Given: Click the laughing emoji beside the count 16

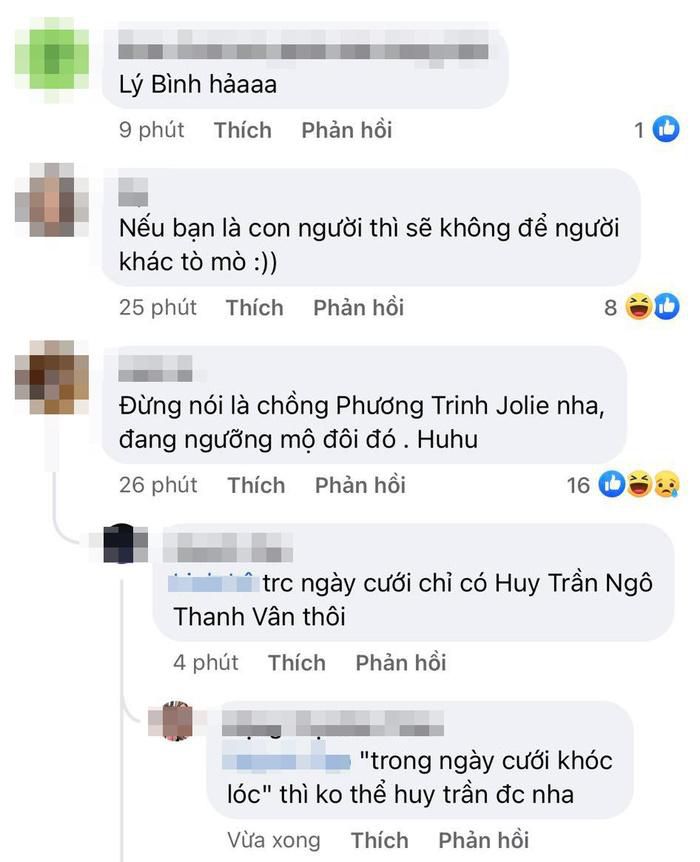Looking at the screenshot, I should 639,484.
